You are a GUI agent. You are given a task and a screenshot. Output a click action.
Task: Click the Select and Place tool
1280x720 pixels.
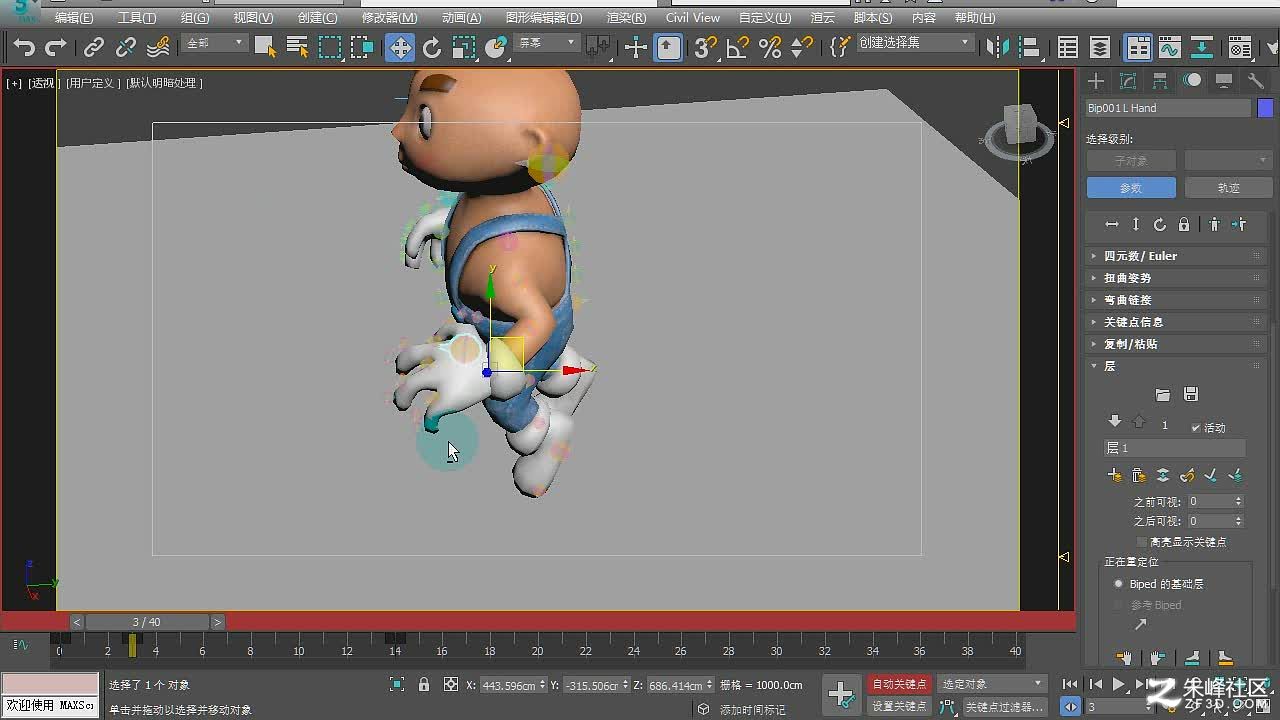pos(497,47)
